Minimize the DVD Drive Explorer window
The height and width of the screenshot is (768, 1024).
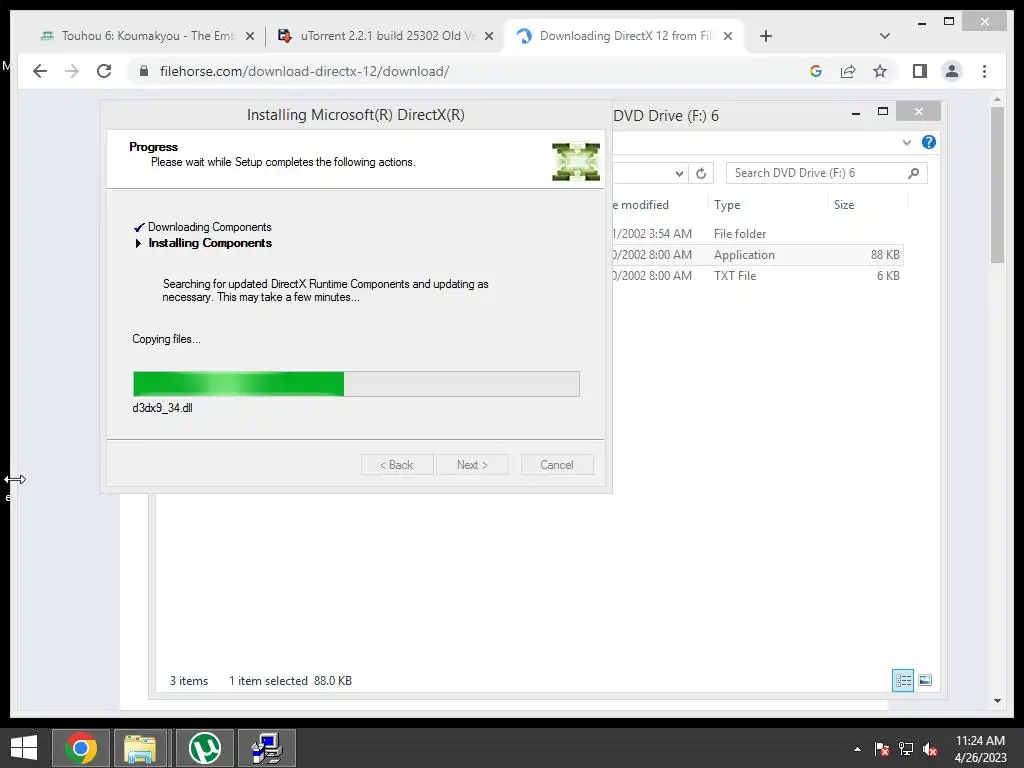[x=856, y=113]
